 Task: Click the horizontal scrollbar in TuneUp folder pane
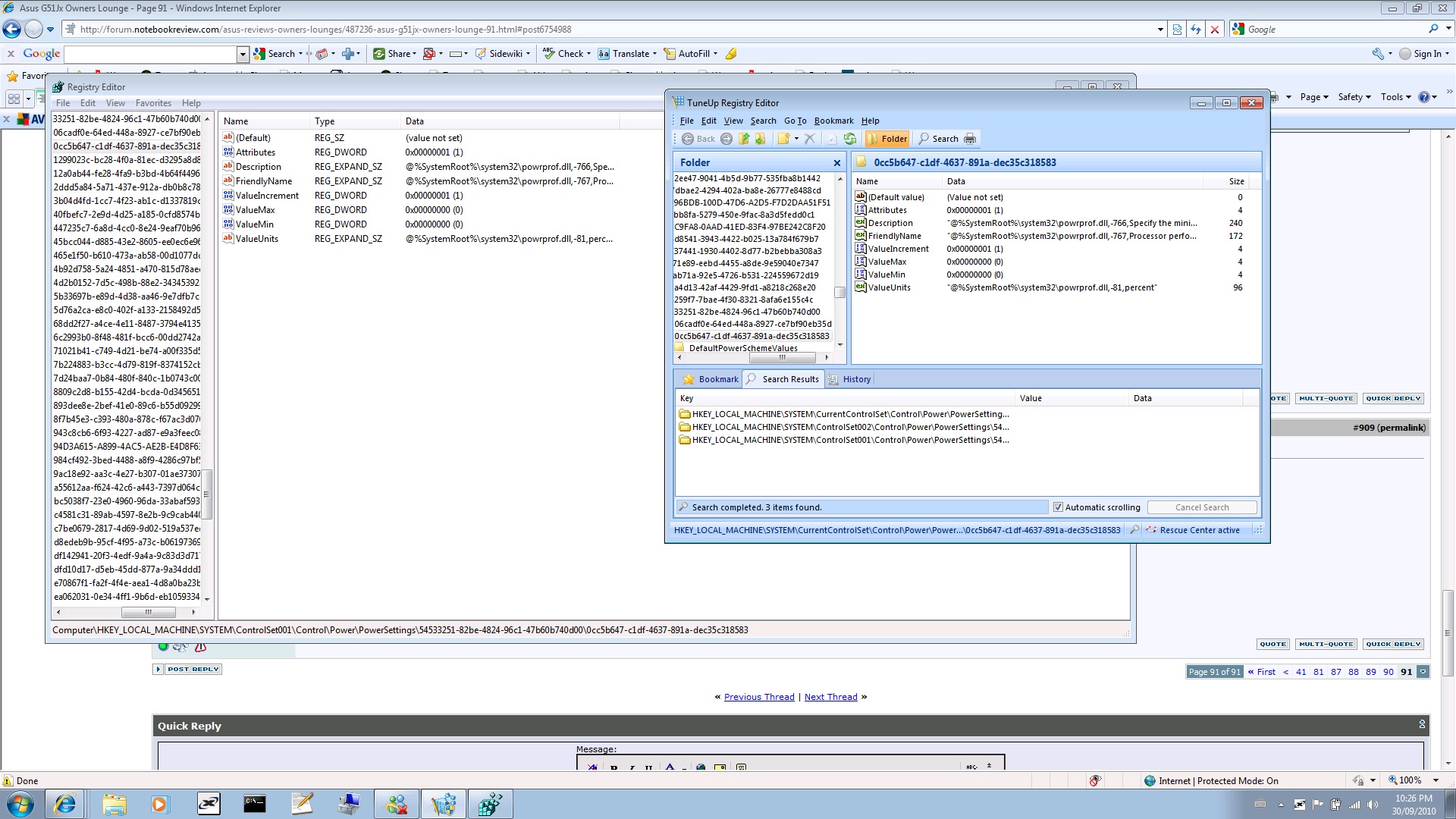tap(783, 357)
